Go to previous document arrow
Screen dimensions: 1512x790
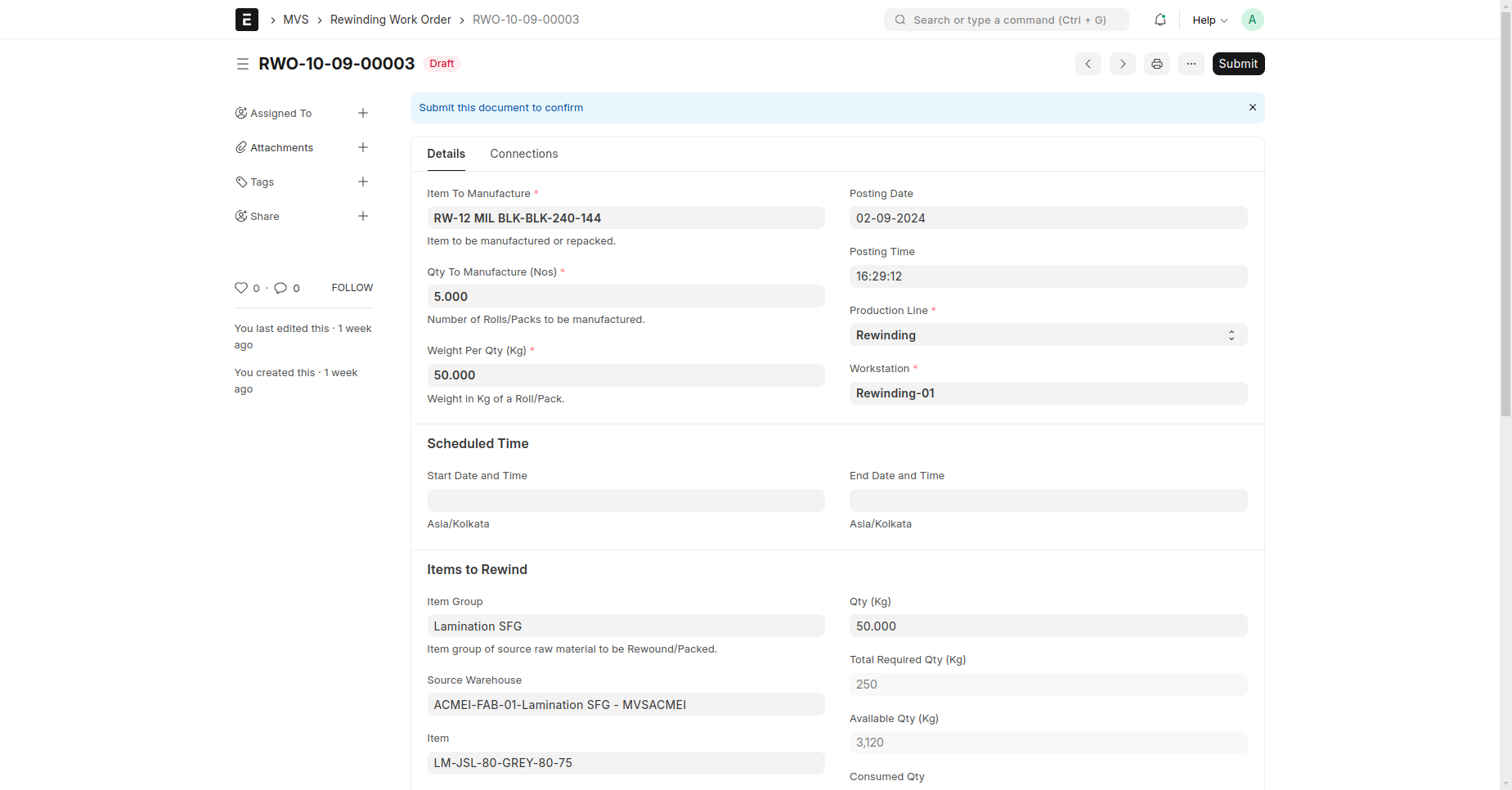(1088, 64)
